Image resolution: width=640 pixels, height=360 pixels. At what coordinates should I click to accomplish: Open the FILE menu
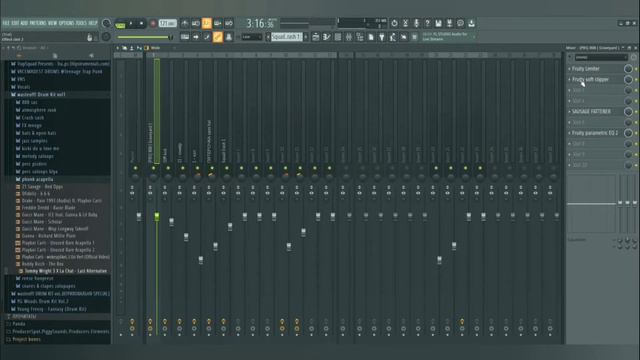pyautogui.click(x=6, y=23)
